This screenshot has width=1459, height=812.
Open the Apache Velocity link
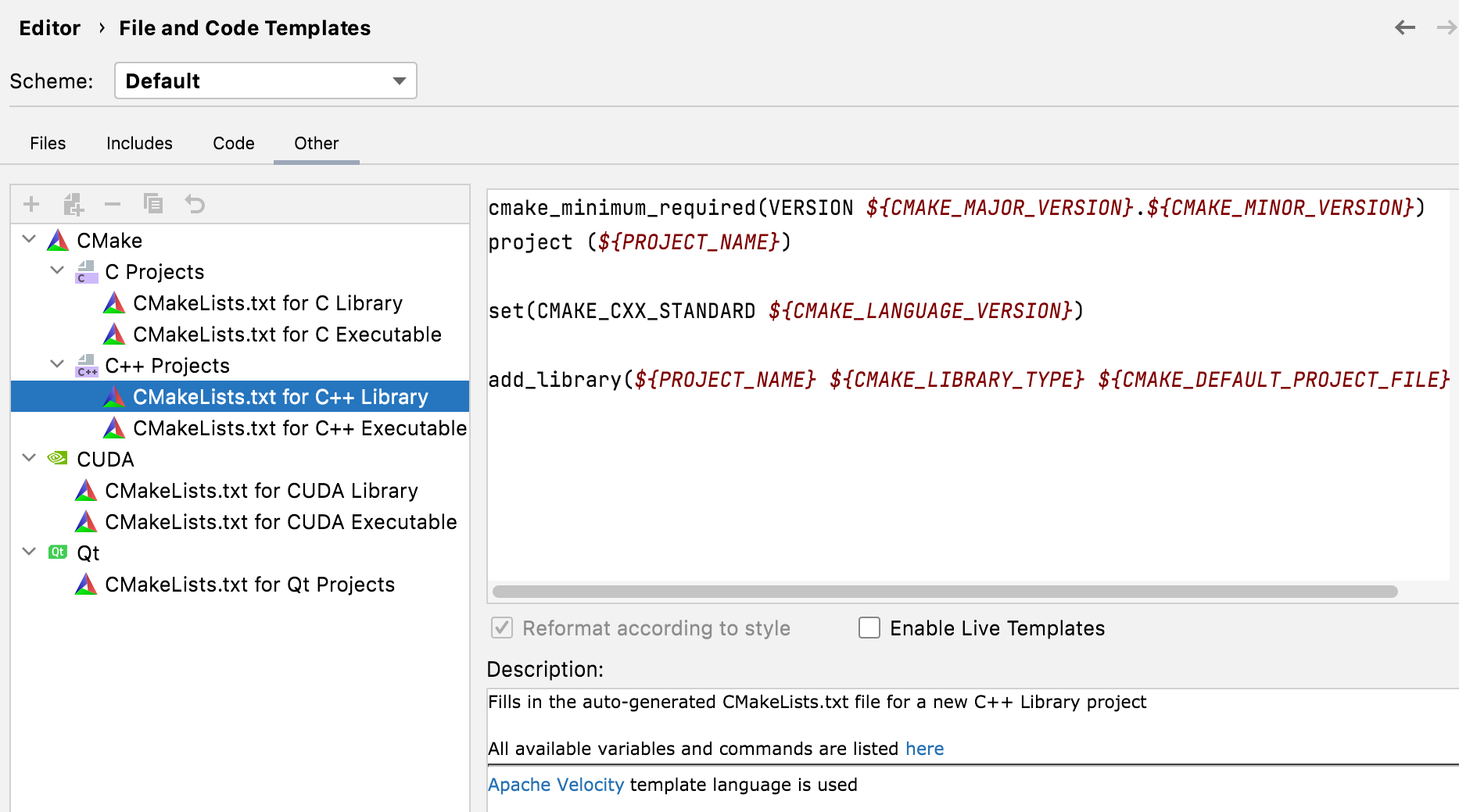(555, 784)
